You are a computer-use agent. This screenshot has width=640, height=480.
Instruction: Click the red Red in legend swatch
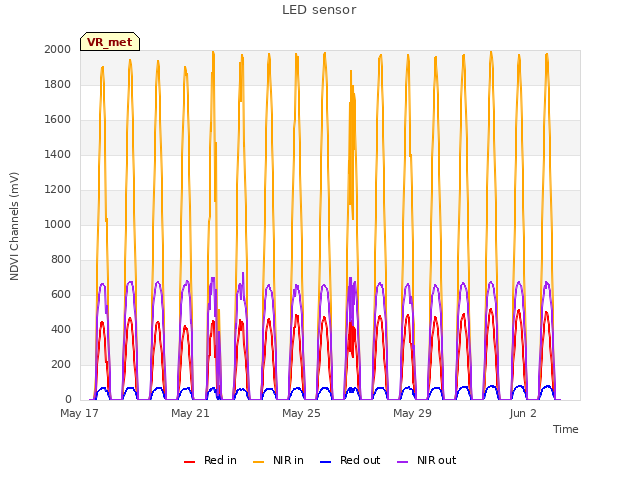189,462
